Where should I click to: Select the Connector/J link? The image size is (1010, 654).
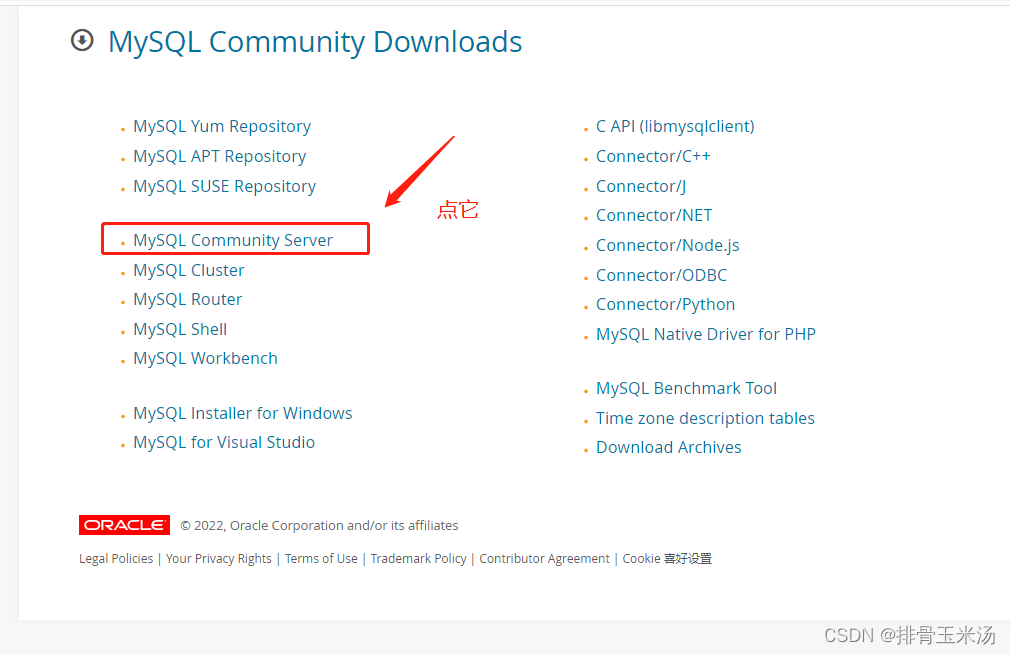point(641,186)
